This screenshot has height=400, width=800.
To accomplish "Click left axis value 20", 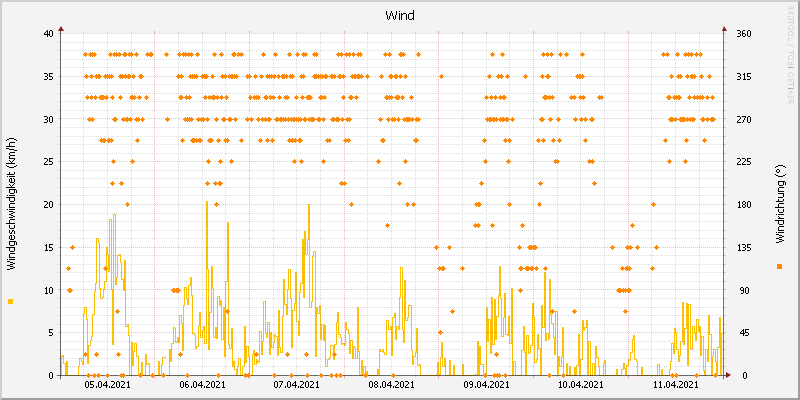I will tap(48, 205).
